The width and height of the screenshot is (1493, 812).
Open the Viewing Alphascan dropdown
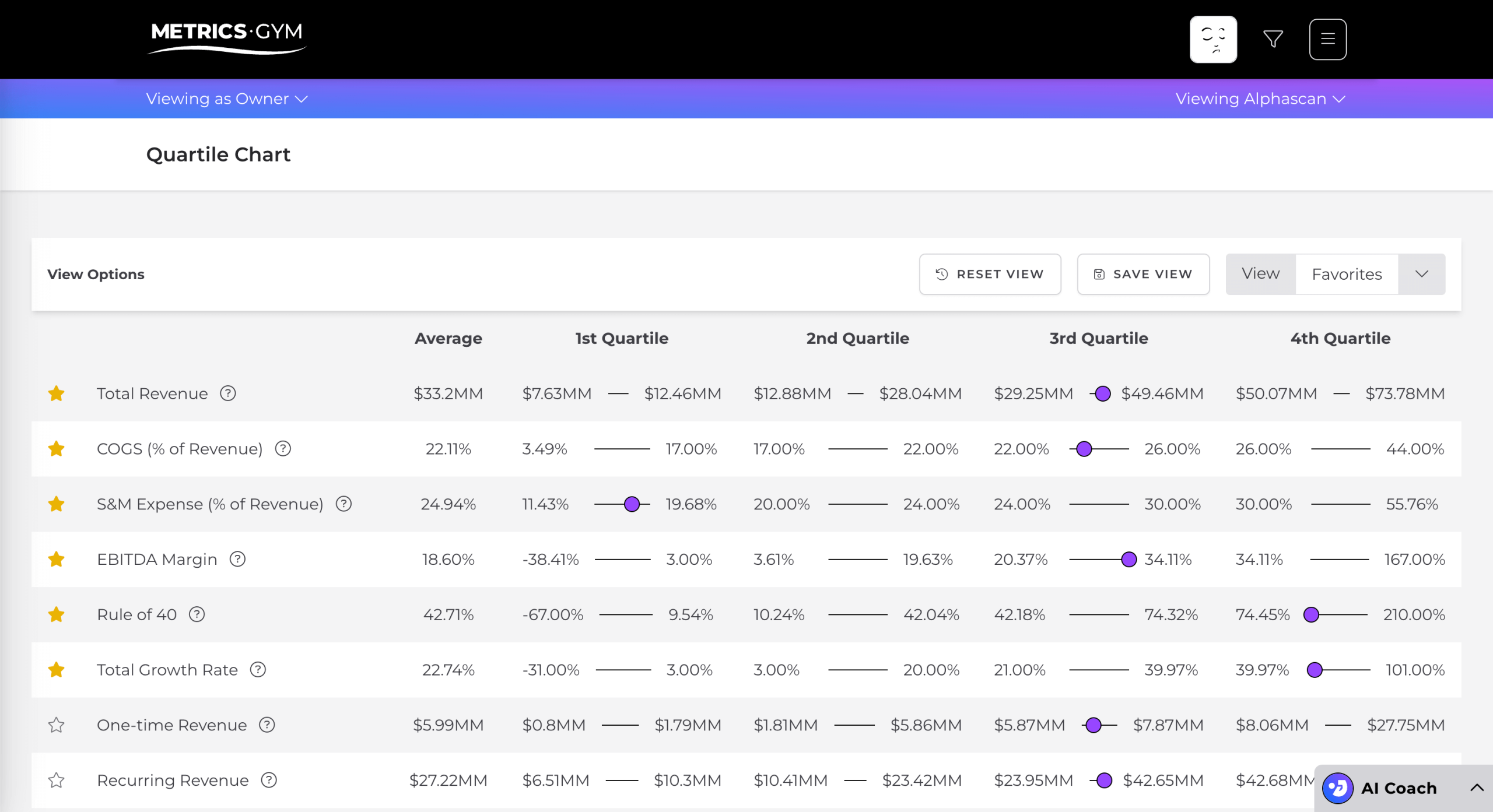[x=1260, y=99]
